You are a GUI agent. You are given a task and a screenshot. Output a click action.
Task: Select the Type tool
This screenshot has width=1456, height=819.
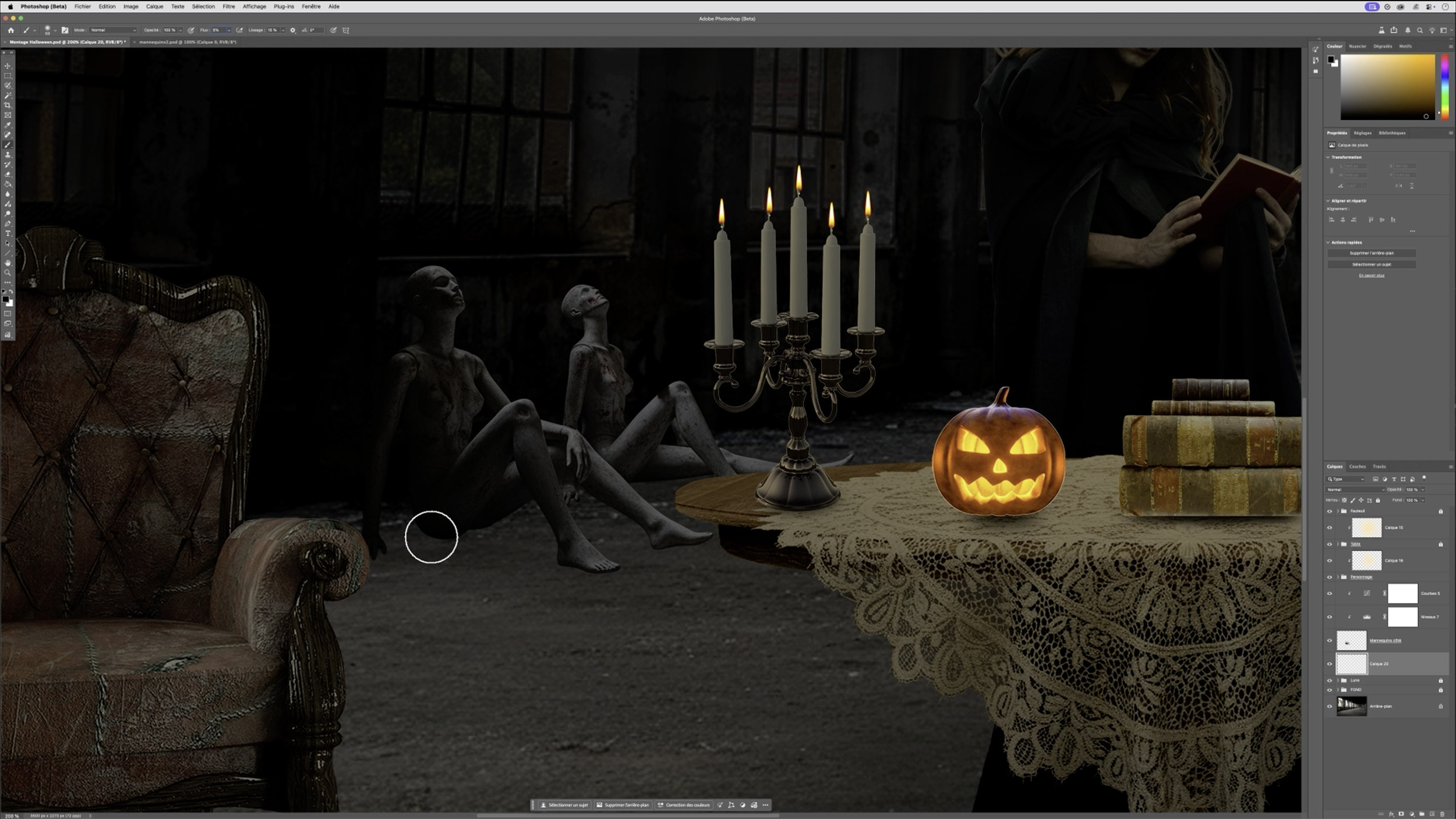pos(8,233)
